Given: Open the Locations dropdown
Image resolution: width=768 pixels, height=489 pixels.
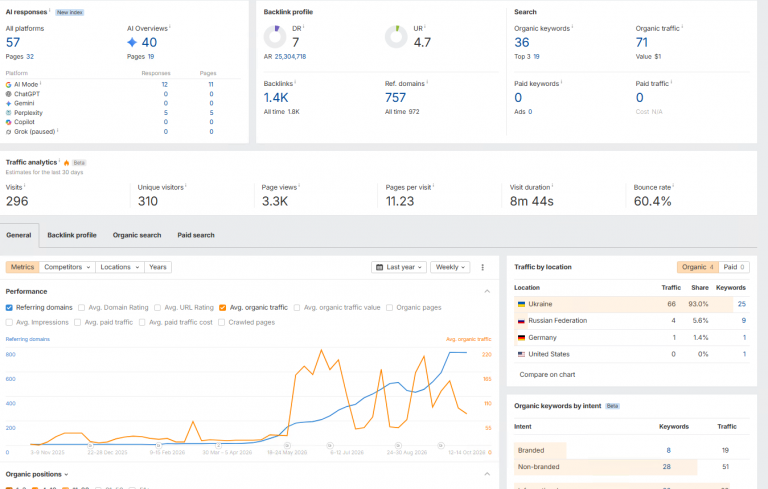Looking at the screenshot, I should coord(120,267).
